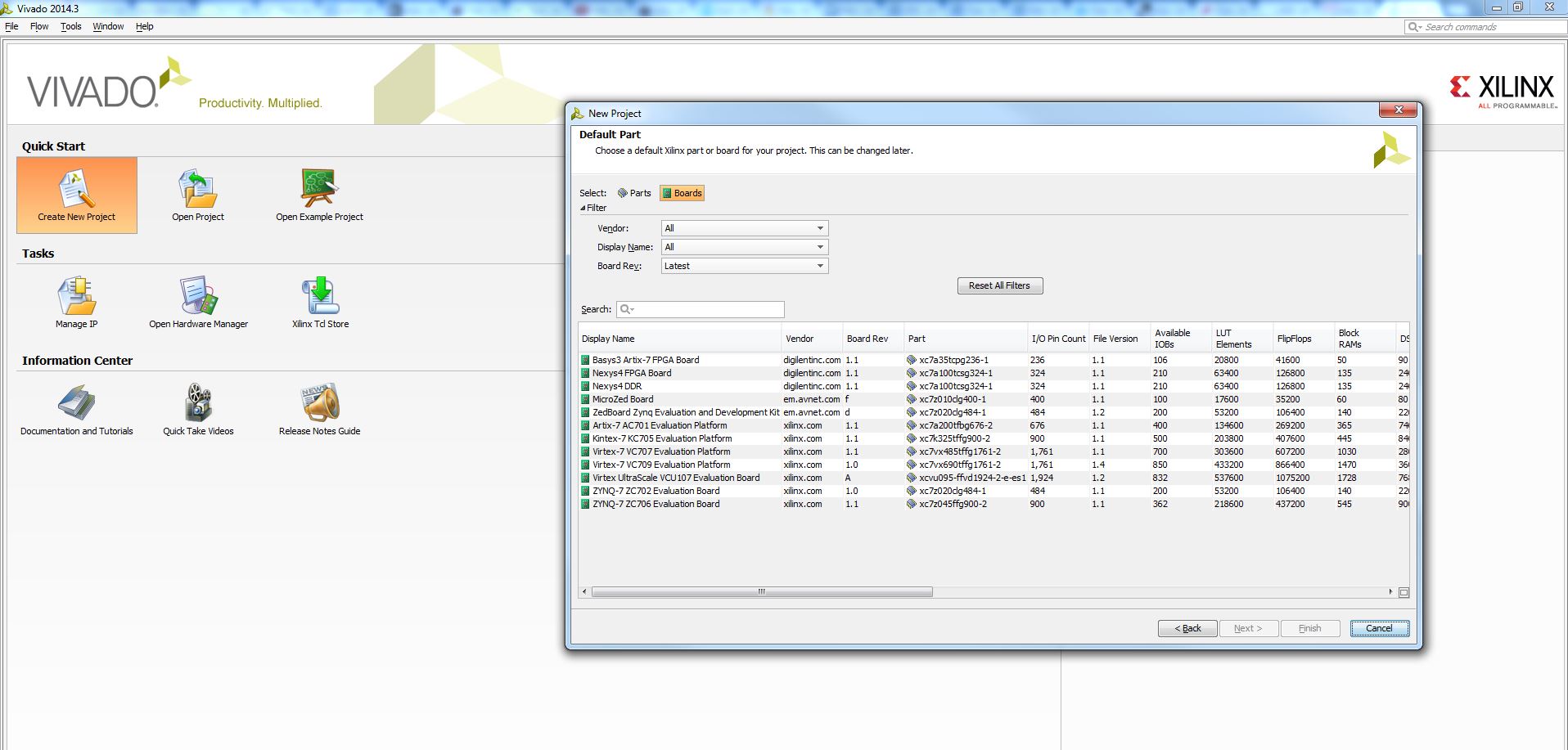Select the Boards toggle

pos(682,193)
